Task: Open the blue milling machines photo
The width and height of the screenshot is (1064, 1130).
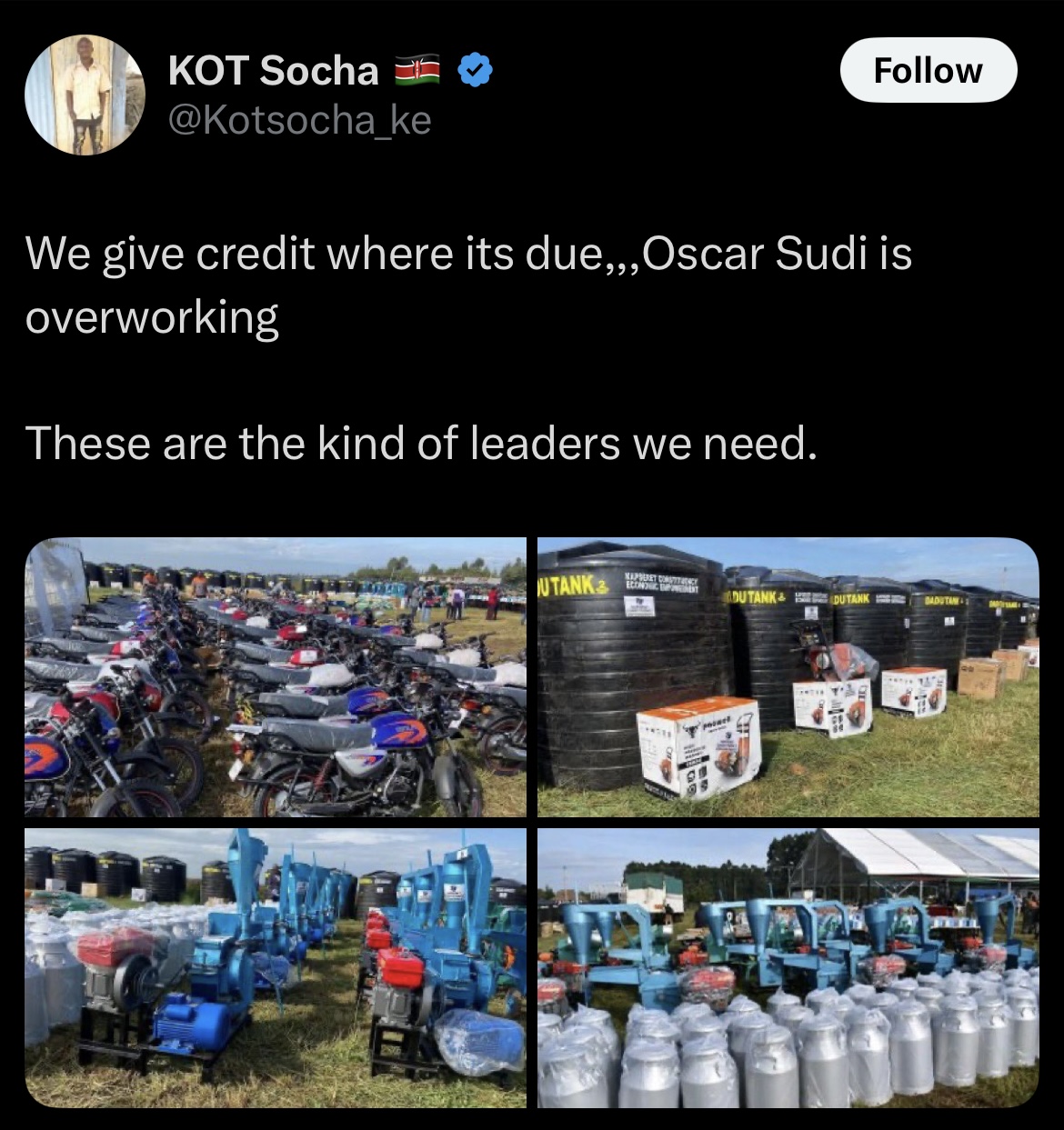Action: click(x=276, y=968)
